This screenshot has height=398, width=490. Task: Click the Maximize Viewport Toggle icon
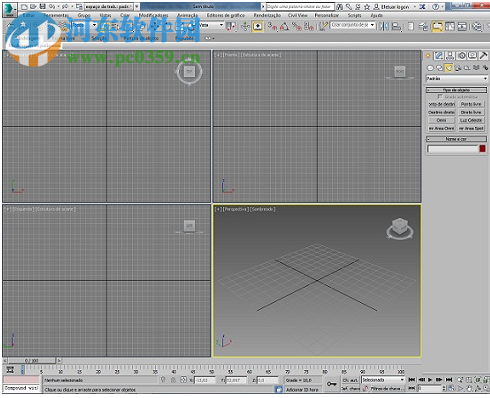tap(486, 388)
